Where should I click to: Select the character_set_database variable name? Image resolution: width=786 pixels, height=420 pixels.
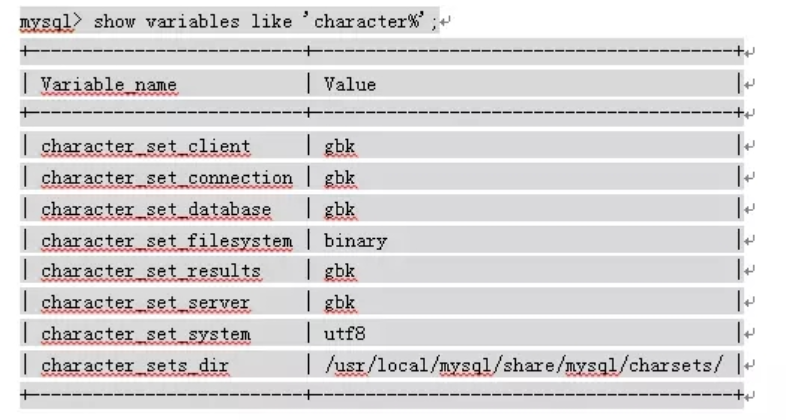156,209
